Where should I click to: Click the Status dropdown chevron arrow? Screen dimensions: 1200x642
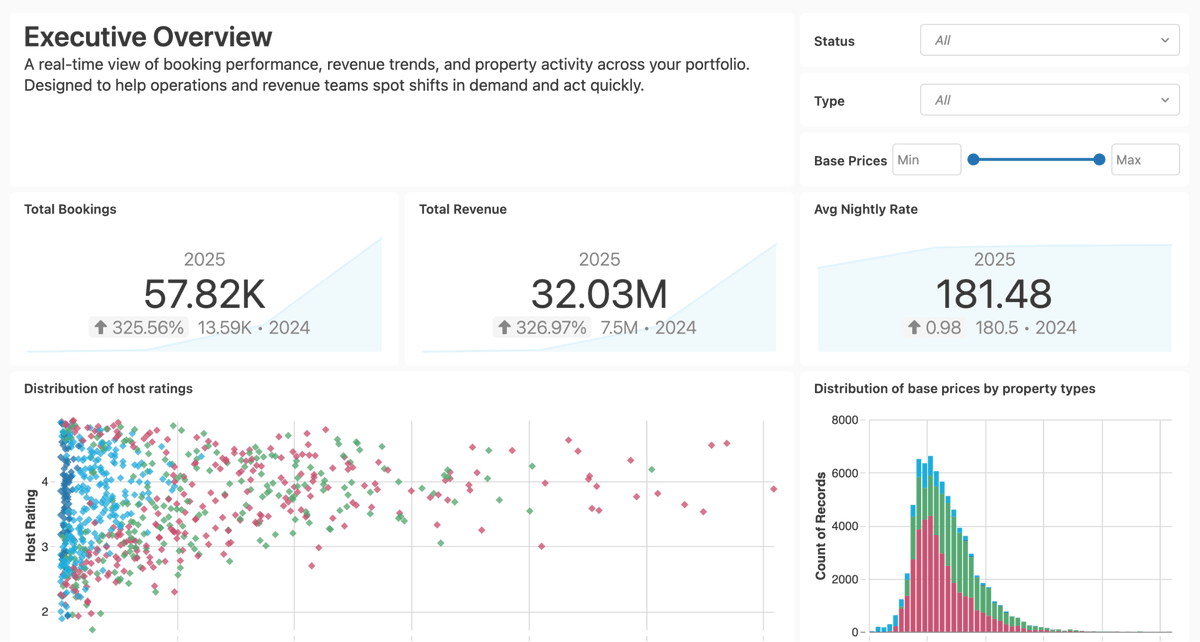(x=1165, y=41)
